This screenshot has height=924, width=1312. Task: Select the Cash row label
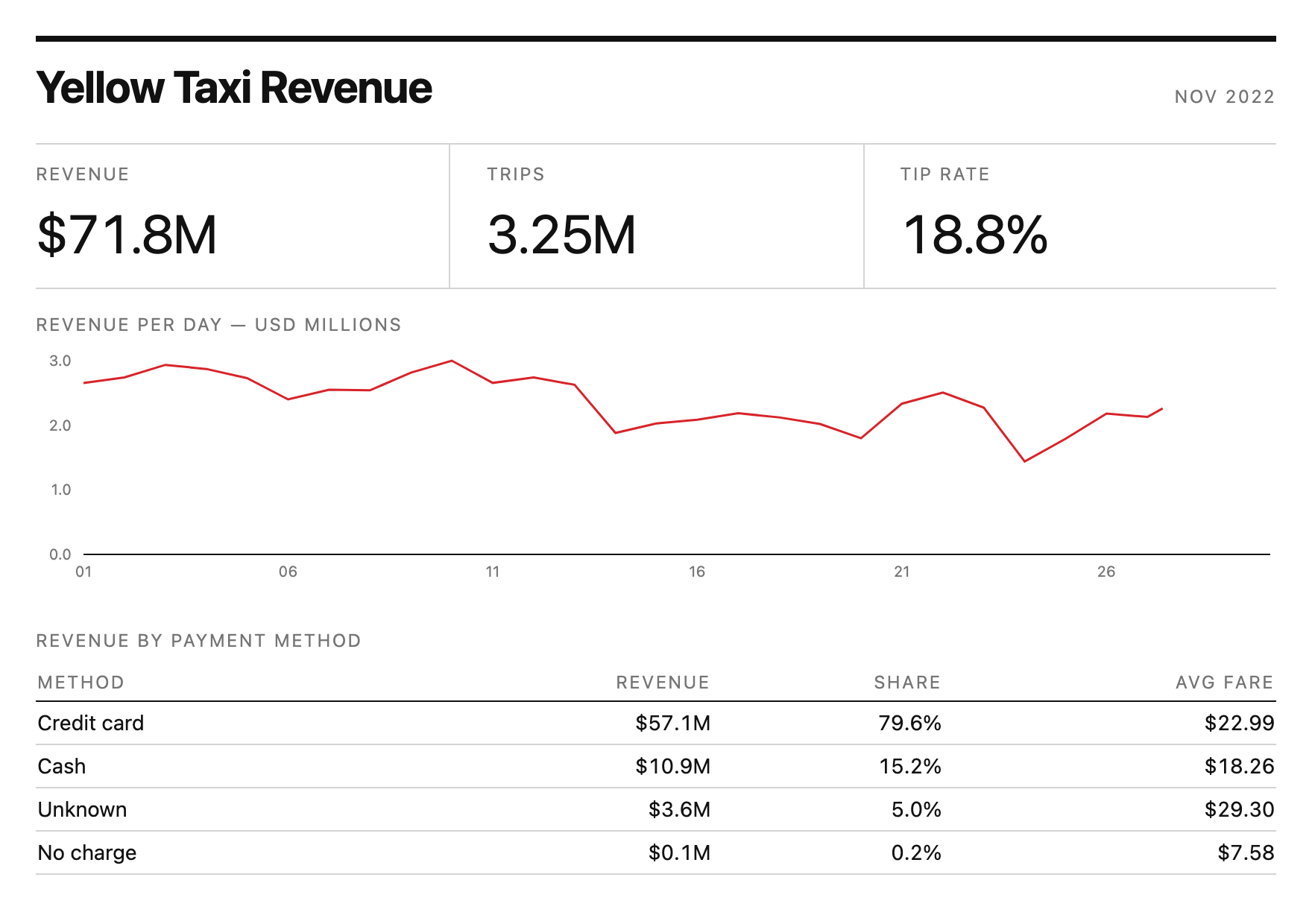pos(62,767)
